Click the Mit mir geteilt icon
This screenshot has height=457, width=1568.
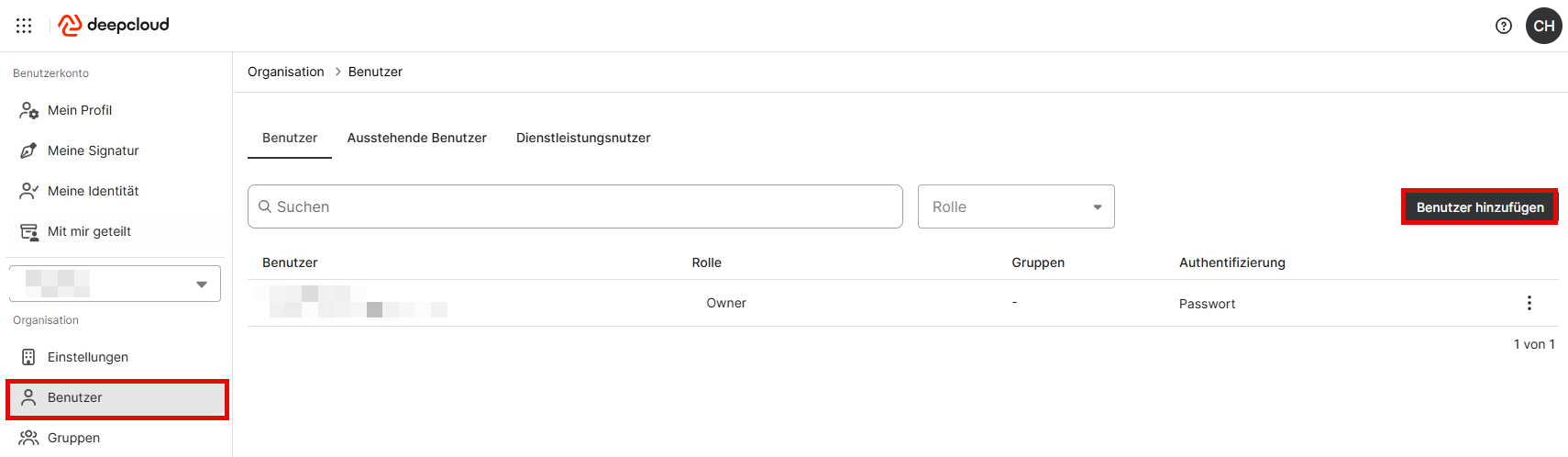[x=29, y=231]
